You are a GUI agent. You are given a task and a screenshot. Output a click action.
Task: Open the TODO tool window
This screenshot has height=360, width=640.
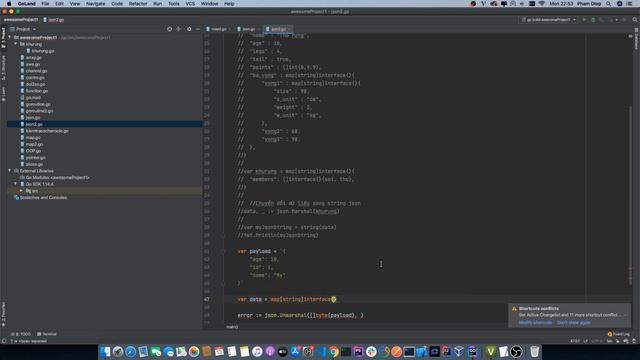(21, 334)
